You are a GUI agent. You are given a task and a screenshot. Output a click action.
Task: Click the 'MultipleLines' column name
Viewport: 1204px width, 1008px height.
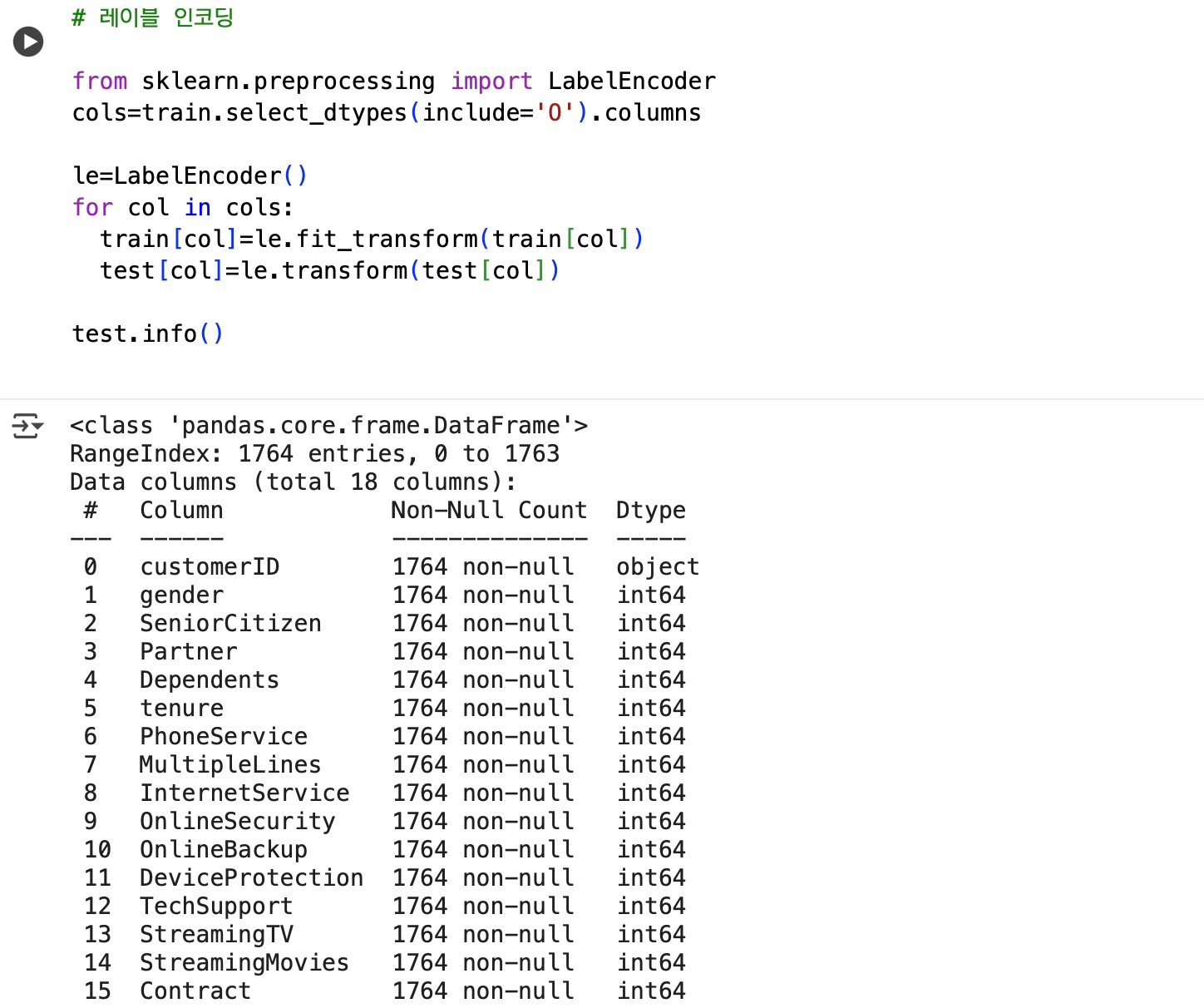tap(230, 765)
